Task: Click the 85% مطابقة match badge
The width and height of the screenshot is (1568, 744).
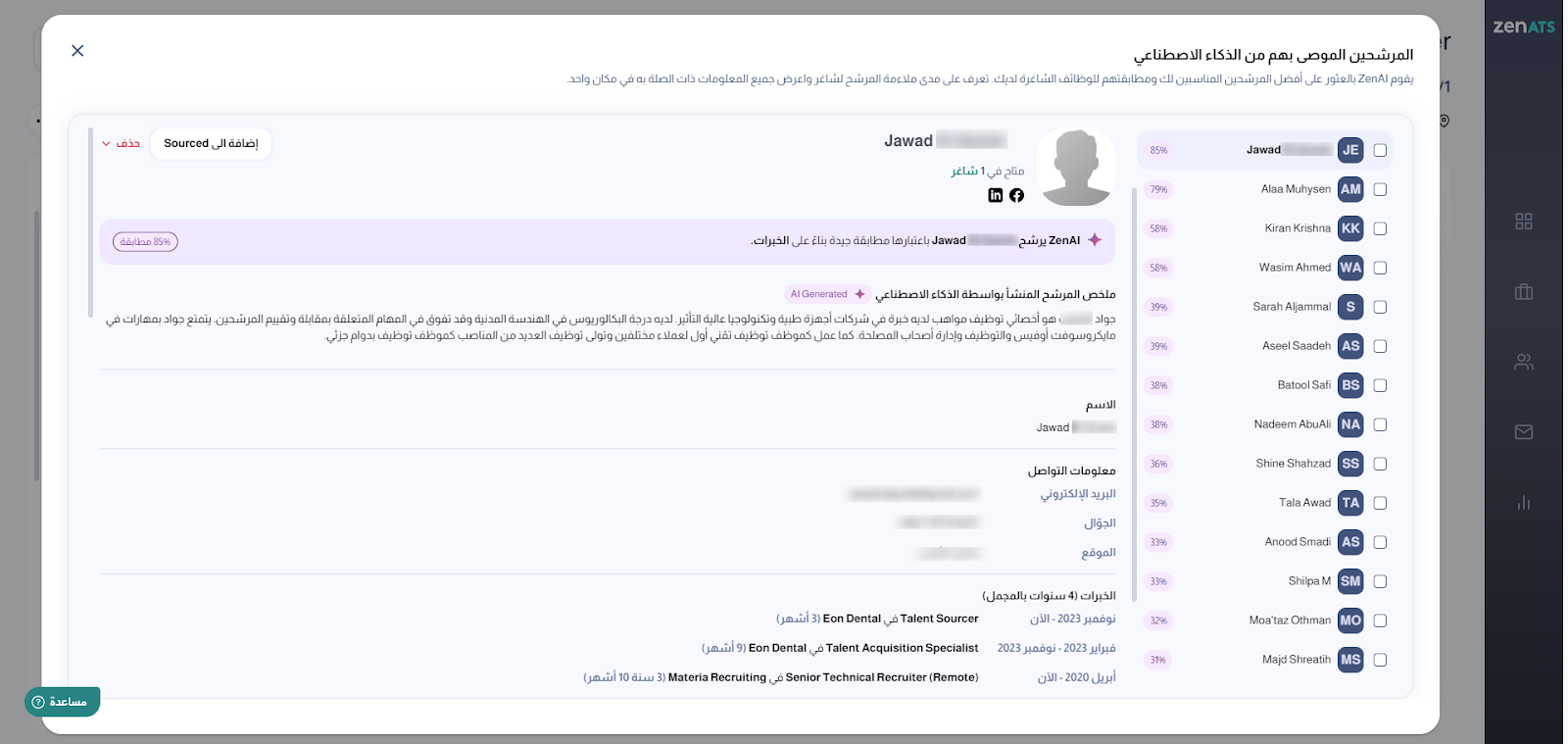Action: pyautogui.click(x=145, y=242)
